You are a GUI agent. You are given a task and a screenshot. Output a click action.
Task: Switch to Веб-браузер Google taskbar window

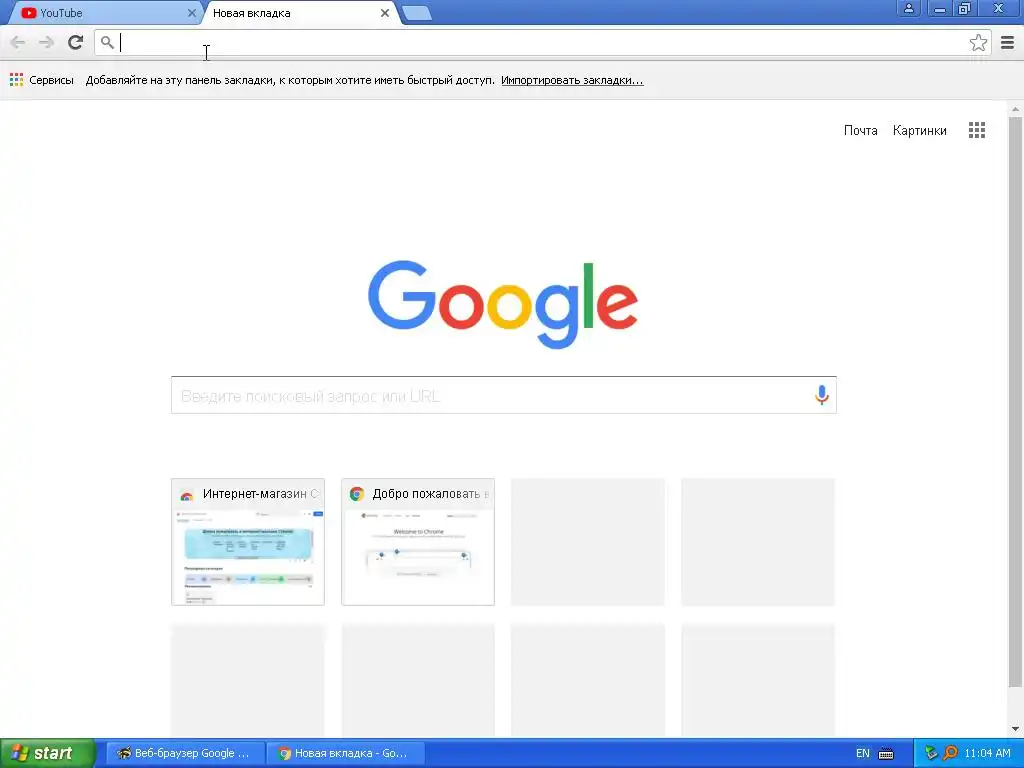[x=185, y=753]
